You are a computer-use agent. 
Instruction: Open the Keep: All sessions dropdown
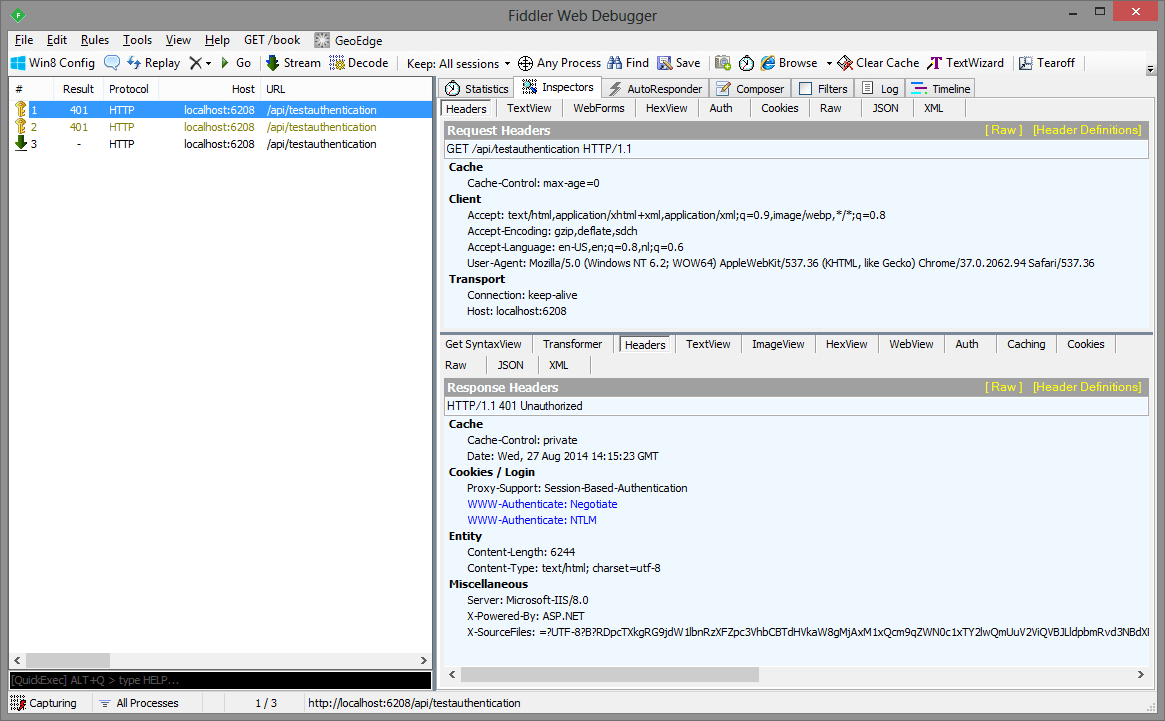[458, 63]
